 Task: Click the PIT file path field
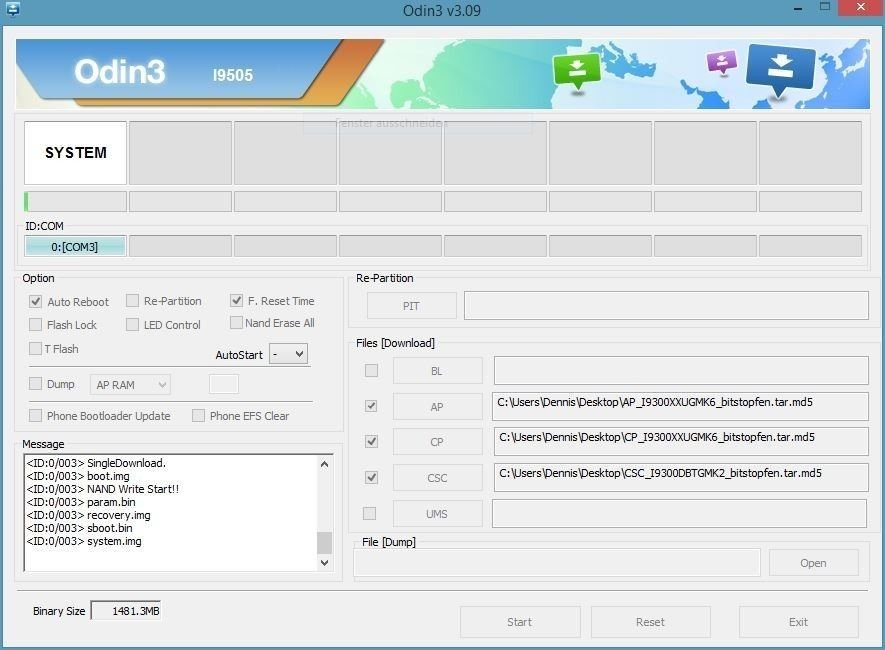(666, 305)
